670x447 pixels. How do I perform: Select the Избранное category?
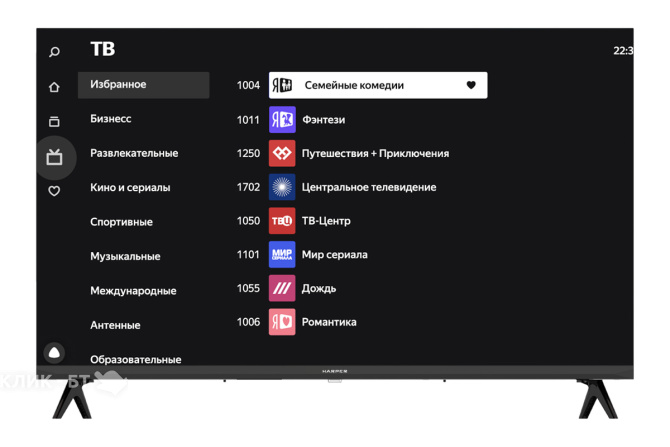coord(144,85)
